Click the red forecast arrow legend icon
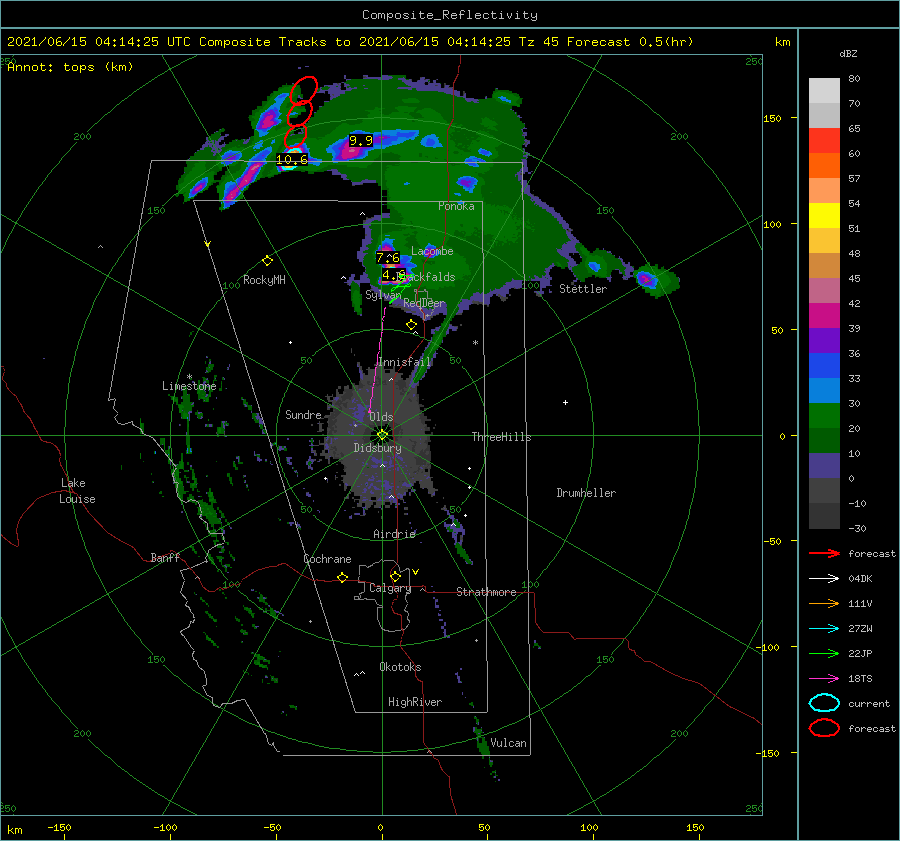This screenshot has width=900, height=841. (x=824, y=553)
